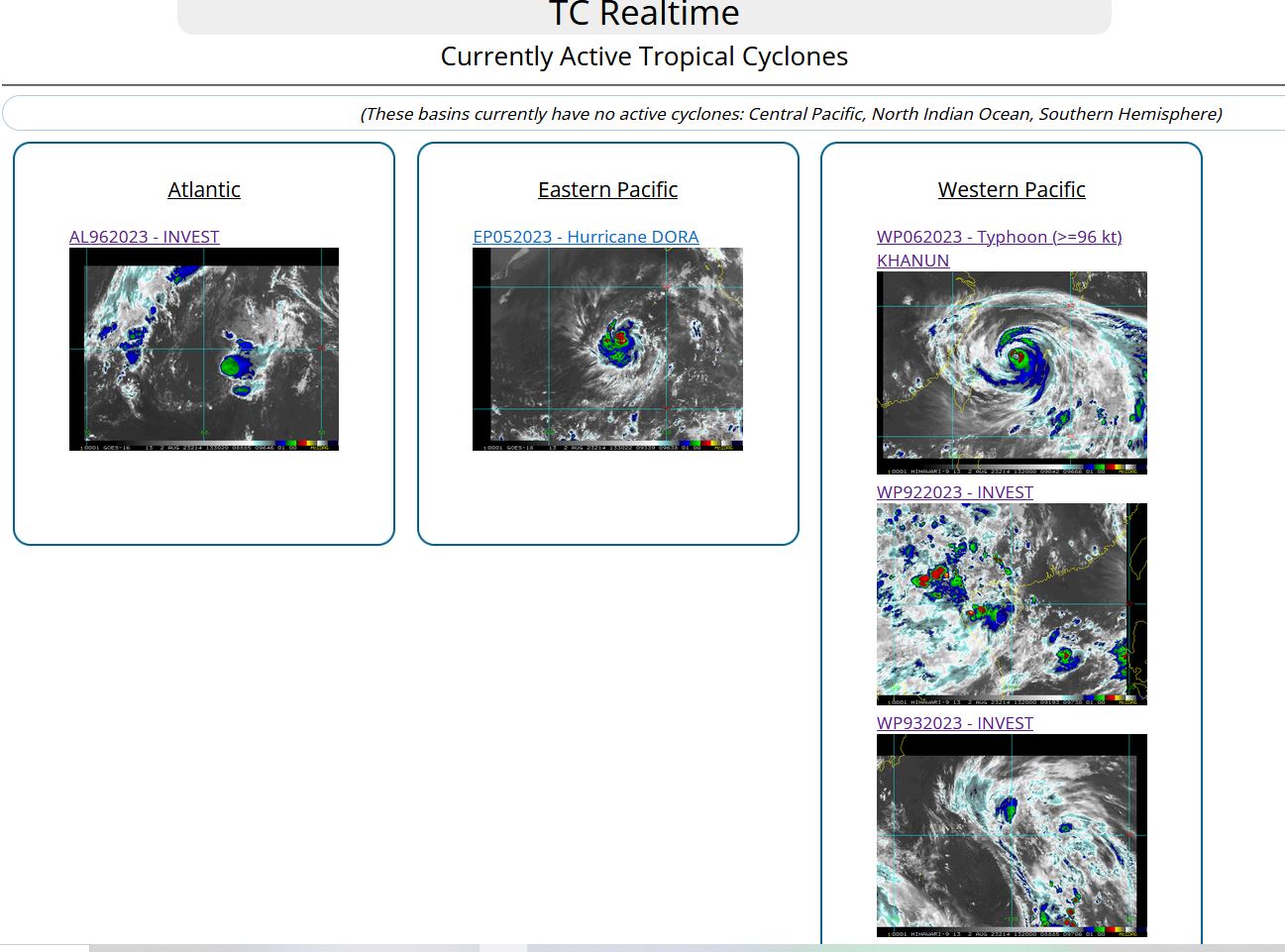
Task: Click the Currently Active Tropical Cyclones subtitle
Action: (x=644, y=56)
